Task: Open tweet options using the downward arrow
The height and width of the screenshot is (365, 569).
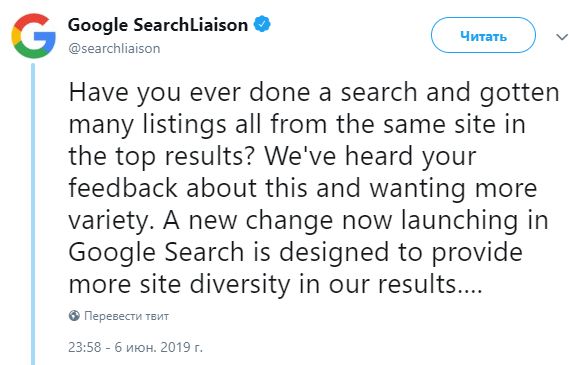Action: pyautogui.click(x=562, y=37)
